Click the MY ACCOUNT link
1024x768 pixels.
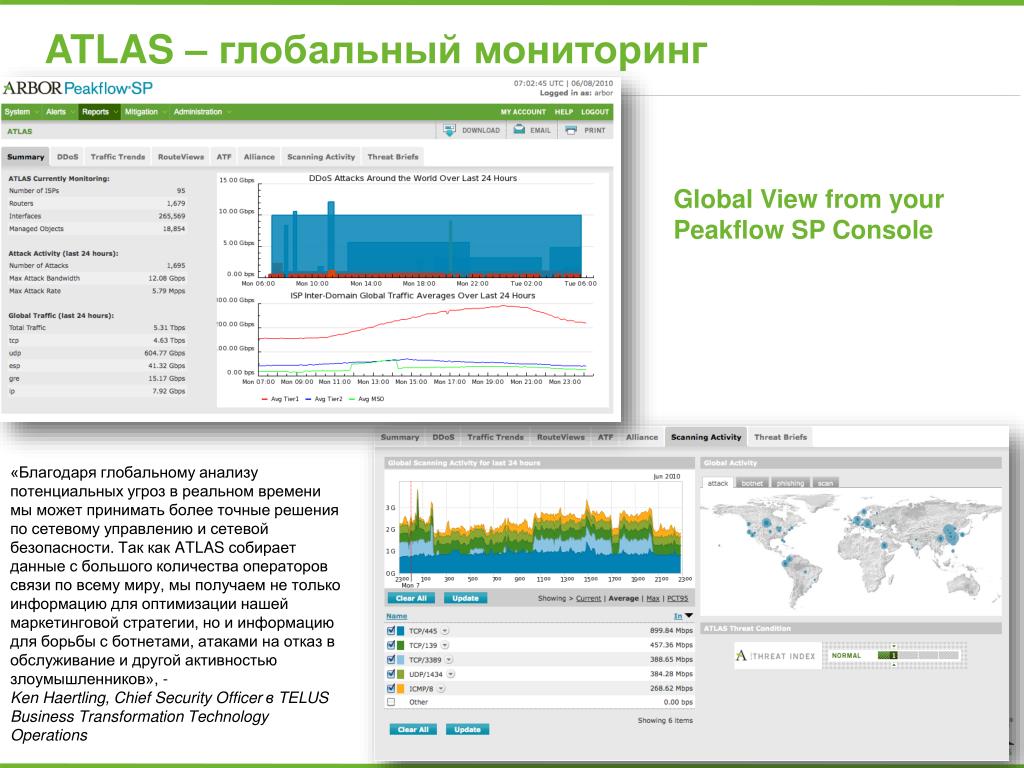point(523,112)
